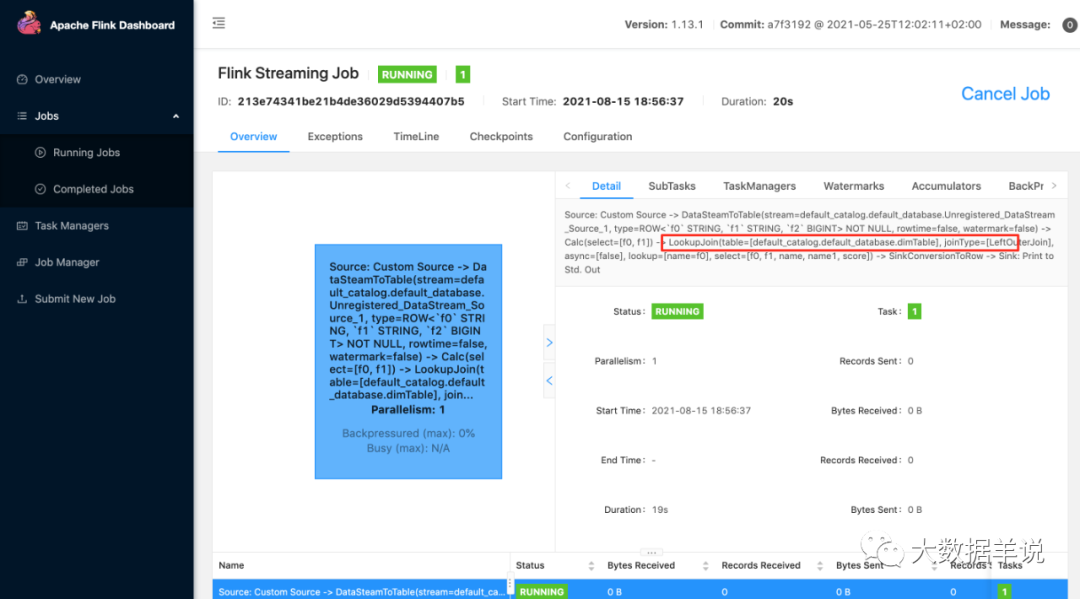Open Job Manager page
Viewport: 1080px width, 599px height.
pos(67,262)
